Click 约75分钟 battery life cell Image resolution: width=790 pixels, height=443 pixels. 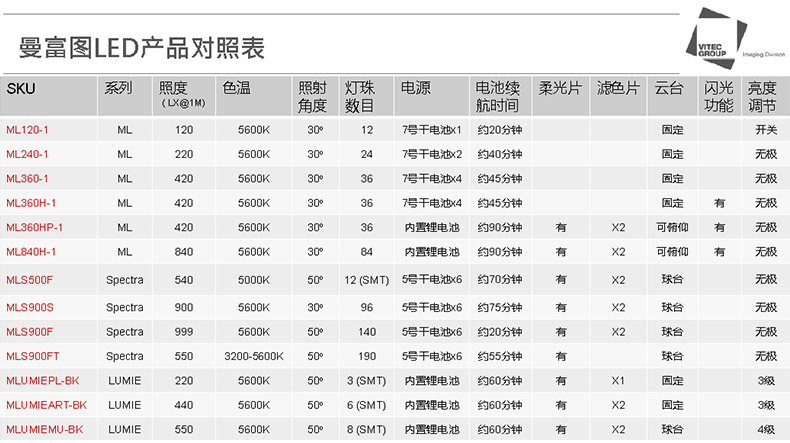pos(500,307)
